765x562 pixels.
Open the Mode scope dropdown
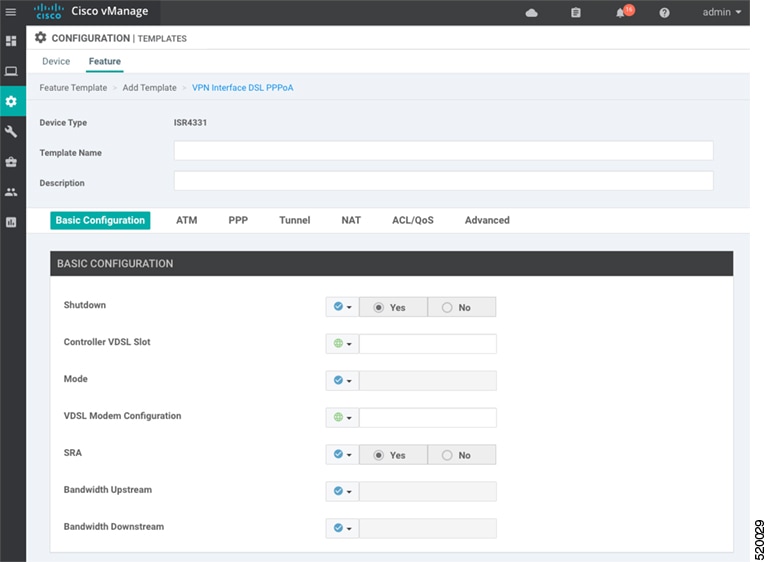click(342, 381)
